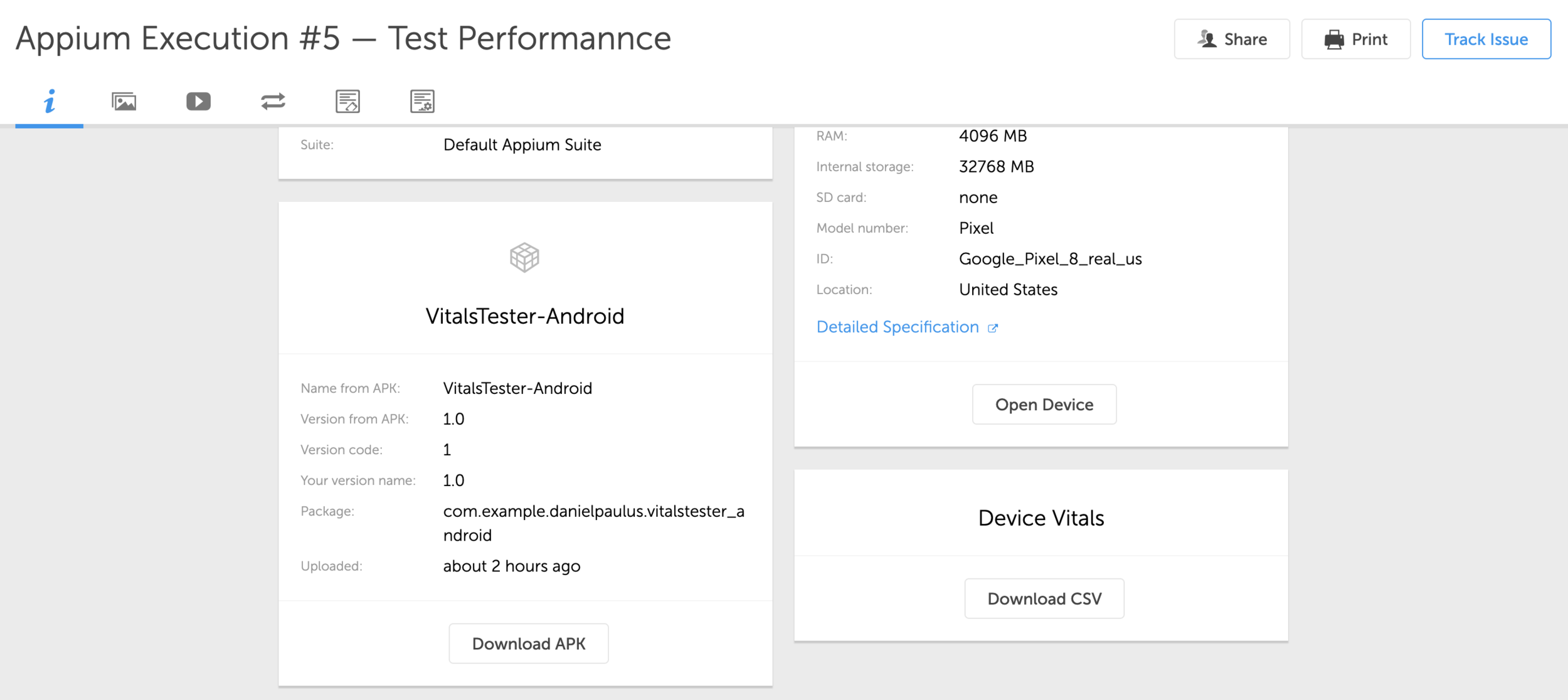This screenshot has height=700, width=1568.
Task: Open the device log tab icon
Action: 347,102
